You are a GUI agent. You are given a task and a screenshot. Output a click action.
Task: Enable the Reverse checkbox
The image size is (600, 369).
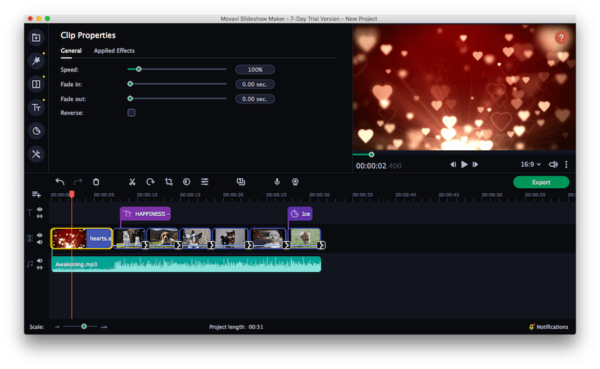pos(131,113)
